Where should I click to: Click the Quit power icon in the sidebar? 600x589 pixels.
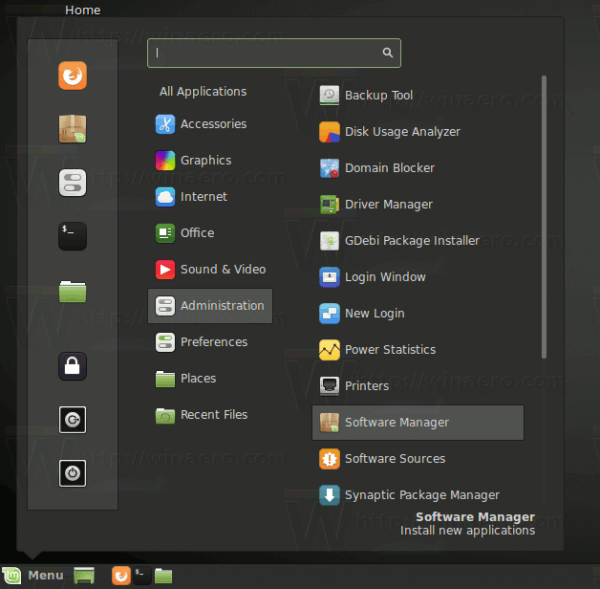coord(72,473)
